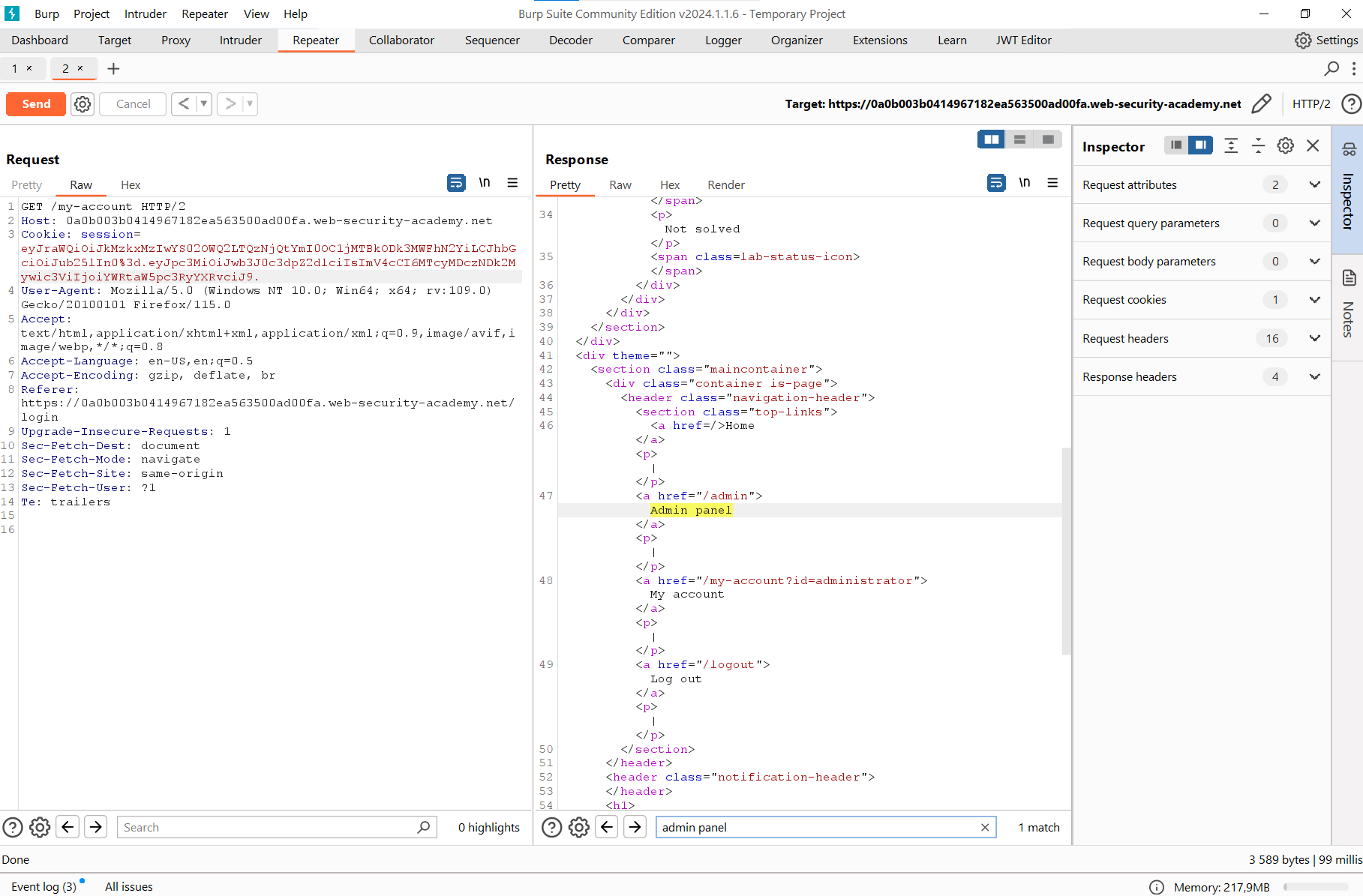The width and height of the screenshot is (1363, 896).
Task: Open request search settings gear
Action: pyautogui.click(x=40, y=828)
